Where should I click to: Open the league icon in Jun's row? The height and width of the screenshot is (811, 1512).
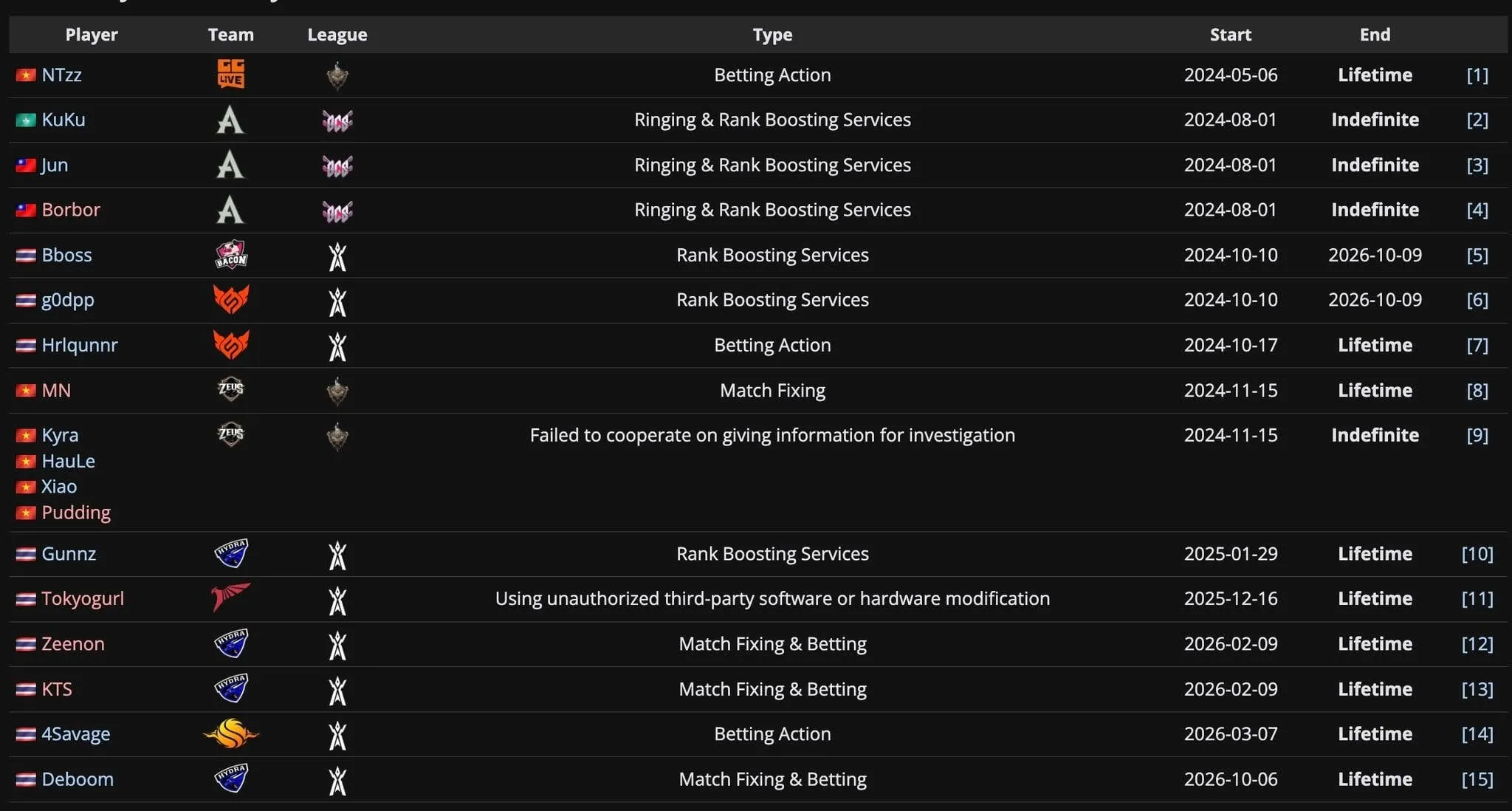point(337,165)
